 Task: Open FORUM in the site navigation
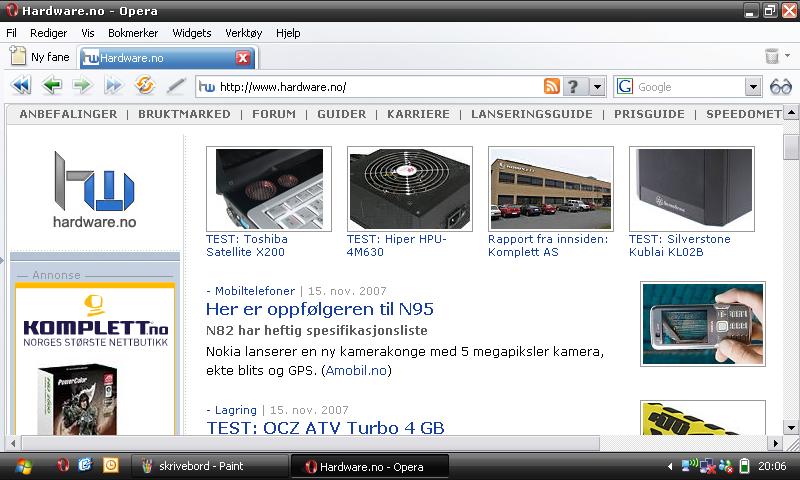[274, 114]
